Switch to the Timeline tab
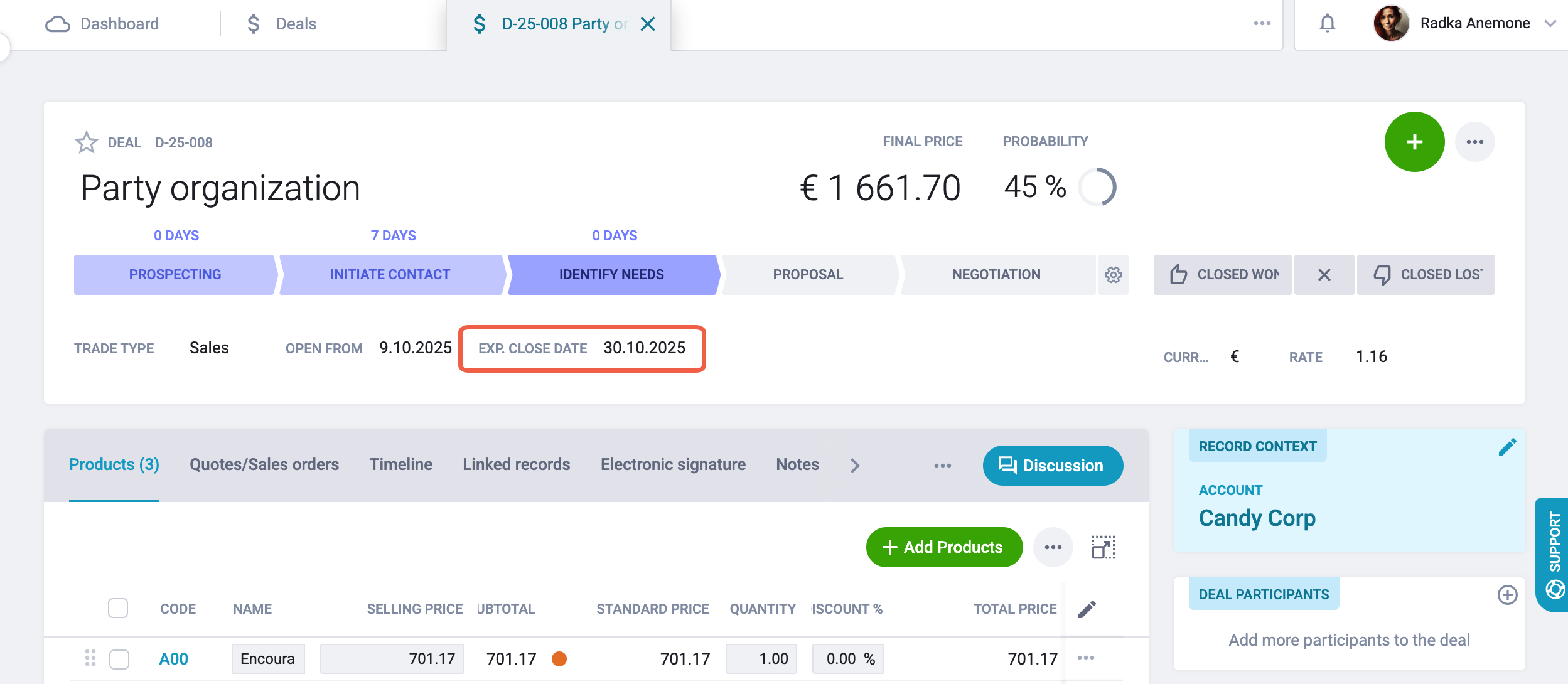 point(400,464)
